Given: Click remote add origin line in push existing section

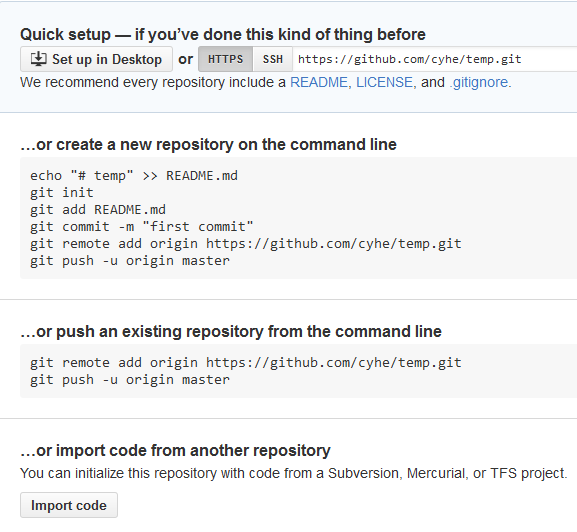Looking at the screenshot, I should pyautogui.click(x=246, y=363).
